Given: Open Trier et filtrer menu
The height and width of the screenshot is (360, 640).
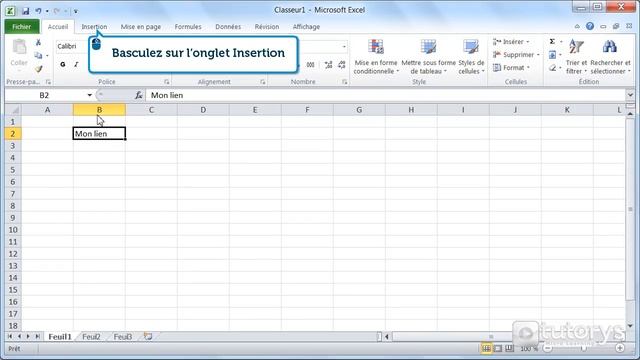Looking at the screenshot, I should coord(576,57).
